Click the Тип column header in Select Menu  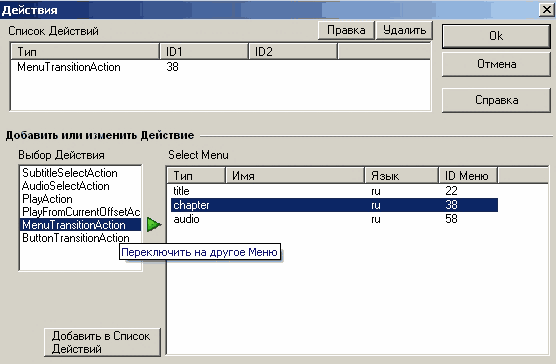[x=196, y=176]
